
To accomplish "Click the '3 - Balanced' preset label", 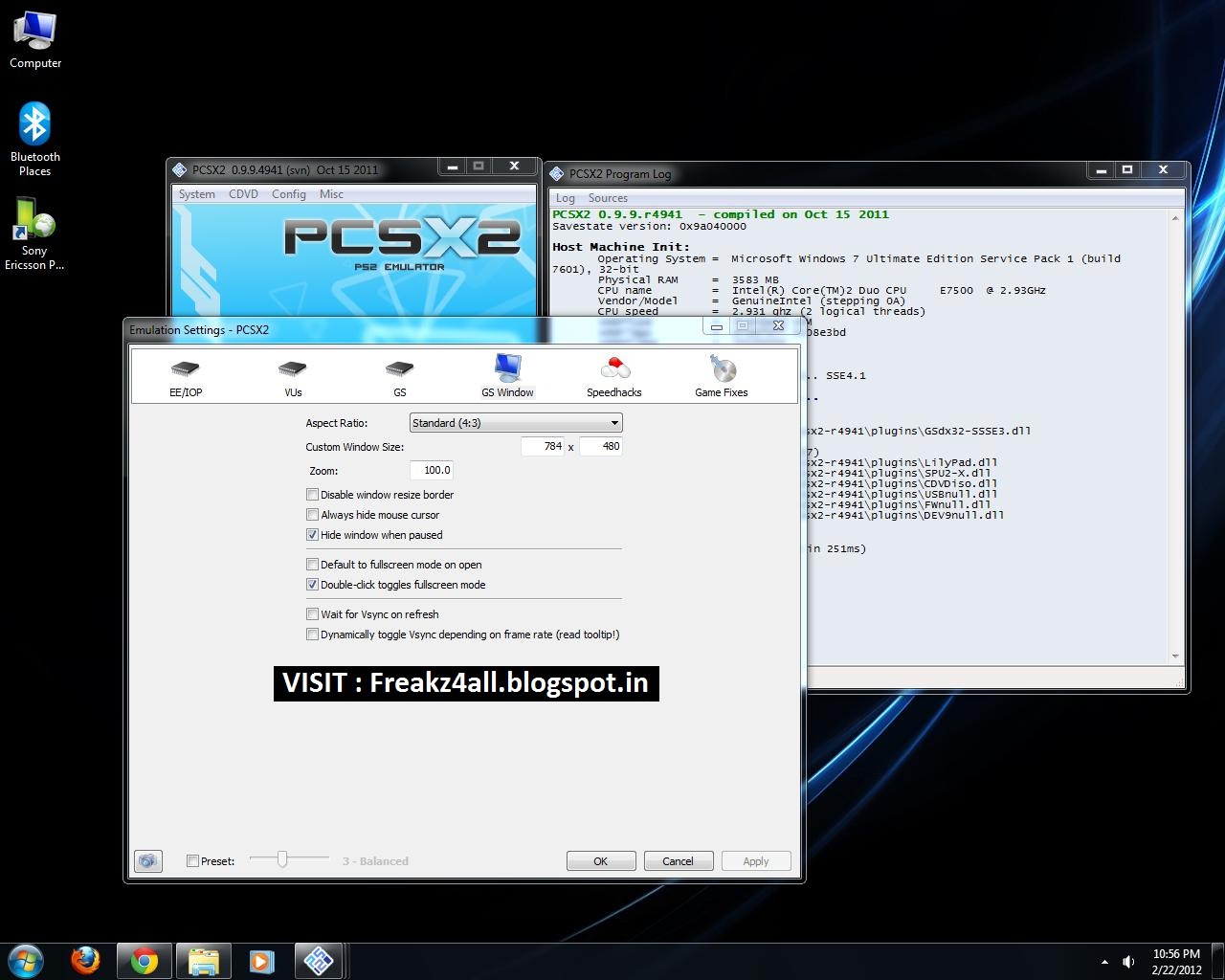I will (x=375, y=861).
